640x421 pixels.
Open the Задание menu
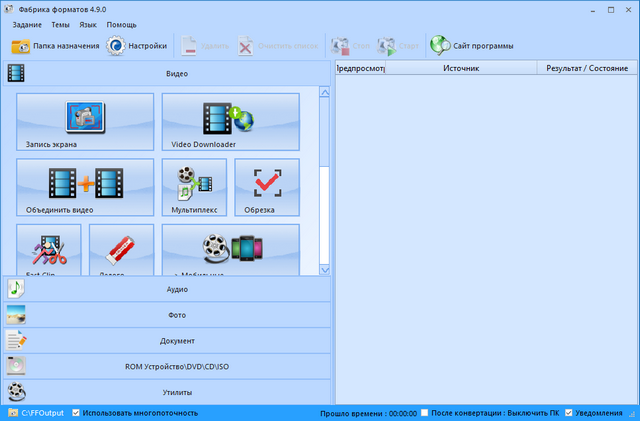(29, 23)
